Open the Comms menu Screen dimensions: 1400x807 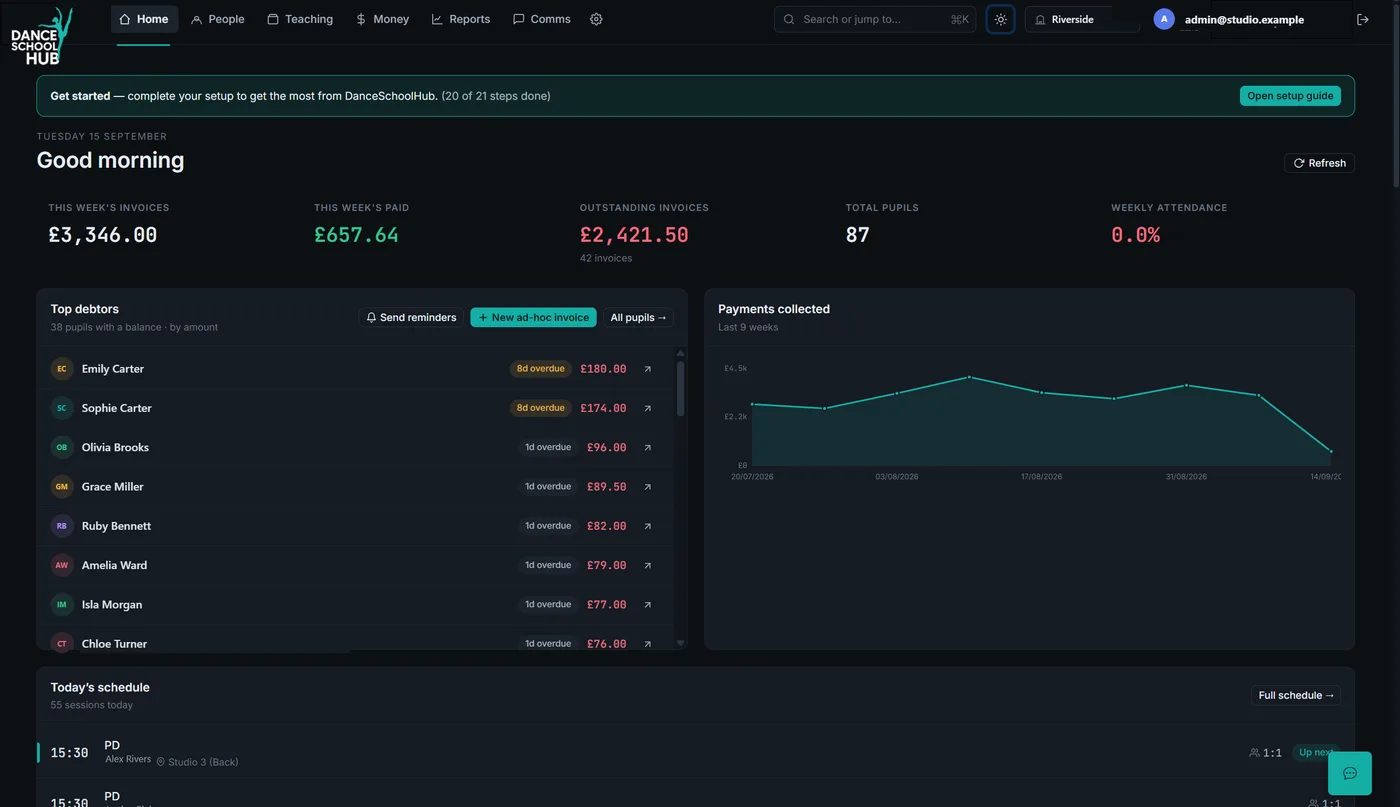click(x=542, y=19)
